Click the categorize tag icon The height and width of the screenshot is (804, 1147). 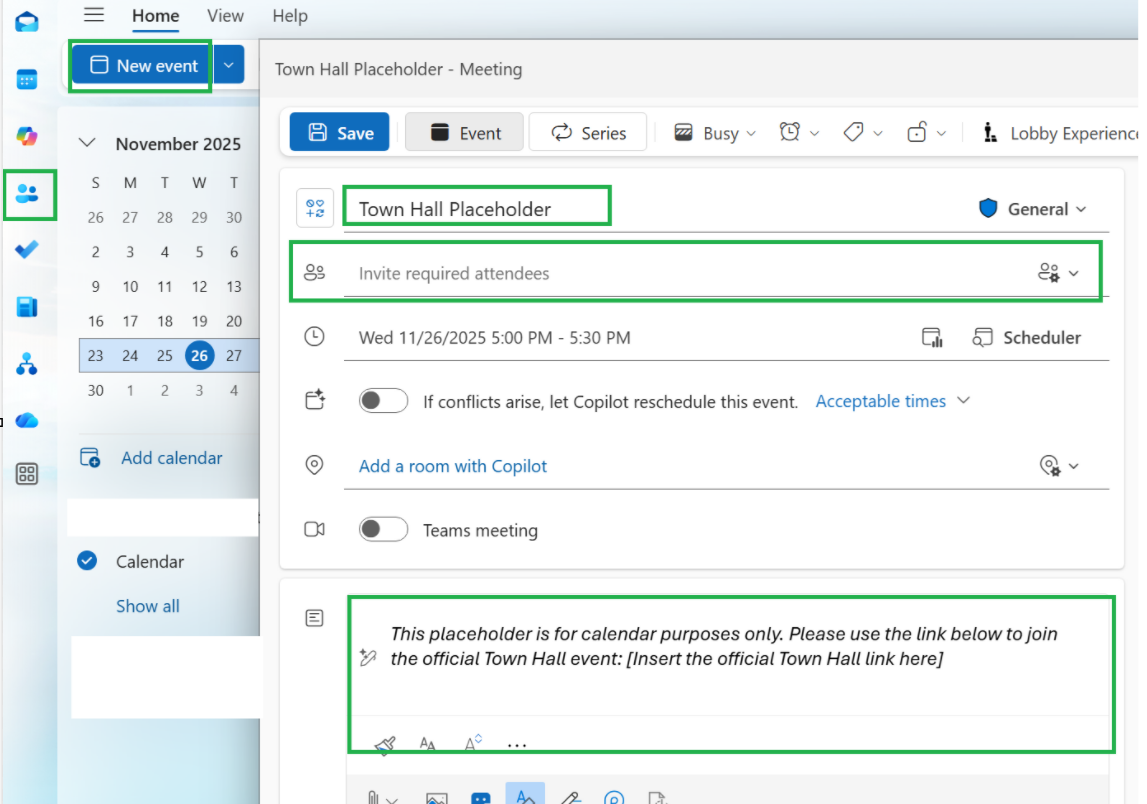coord(853,132)
